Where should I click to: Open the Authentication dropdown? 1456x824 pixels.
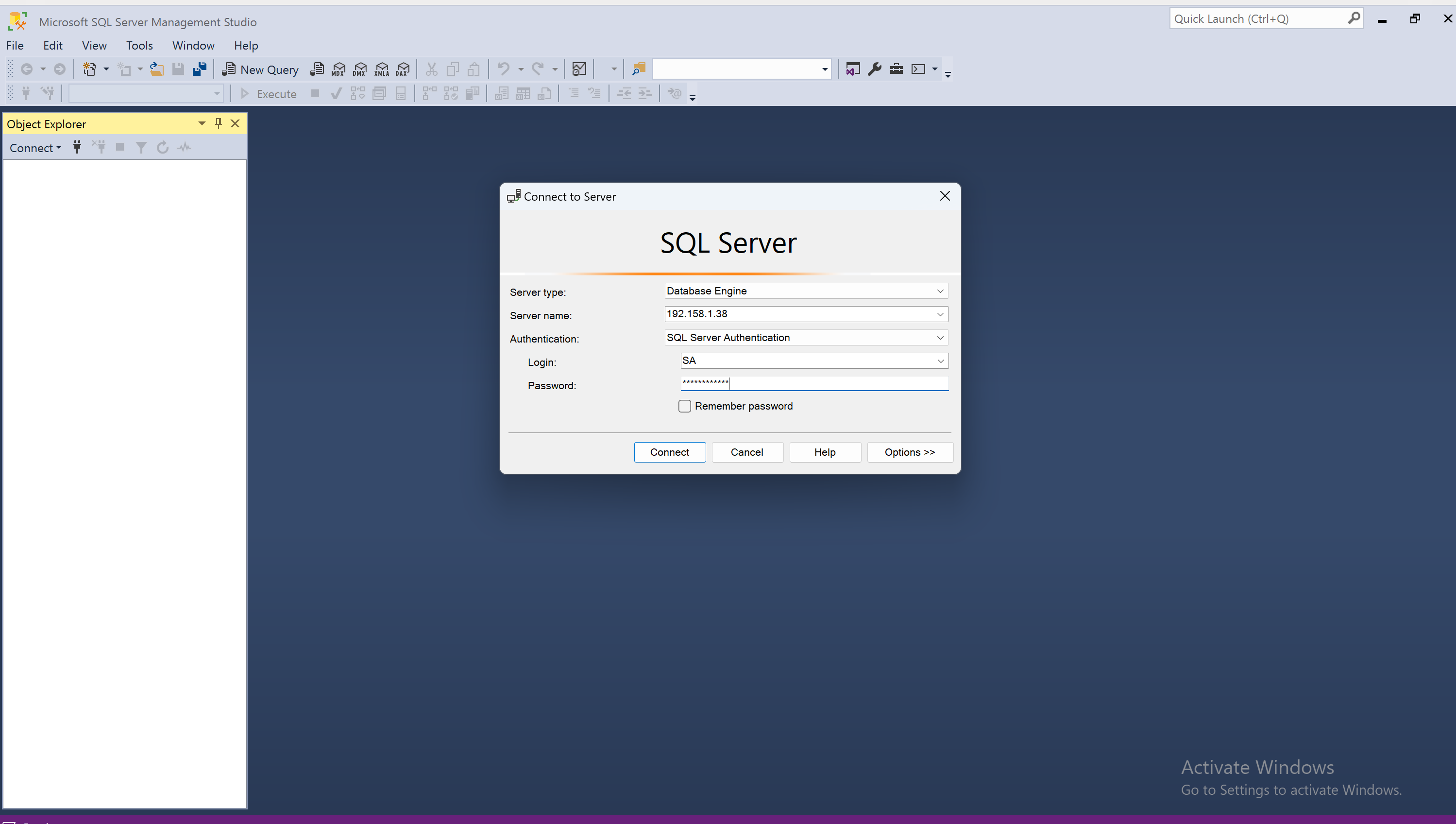pos(940,338)
